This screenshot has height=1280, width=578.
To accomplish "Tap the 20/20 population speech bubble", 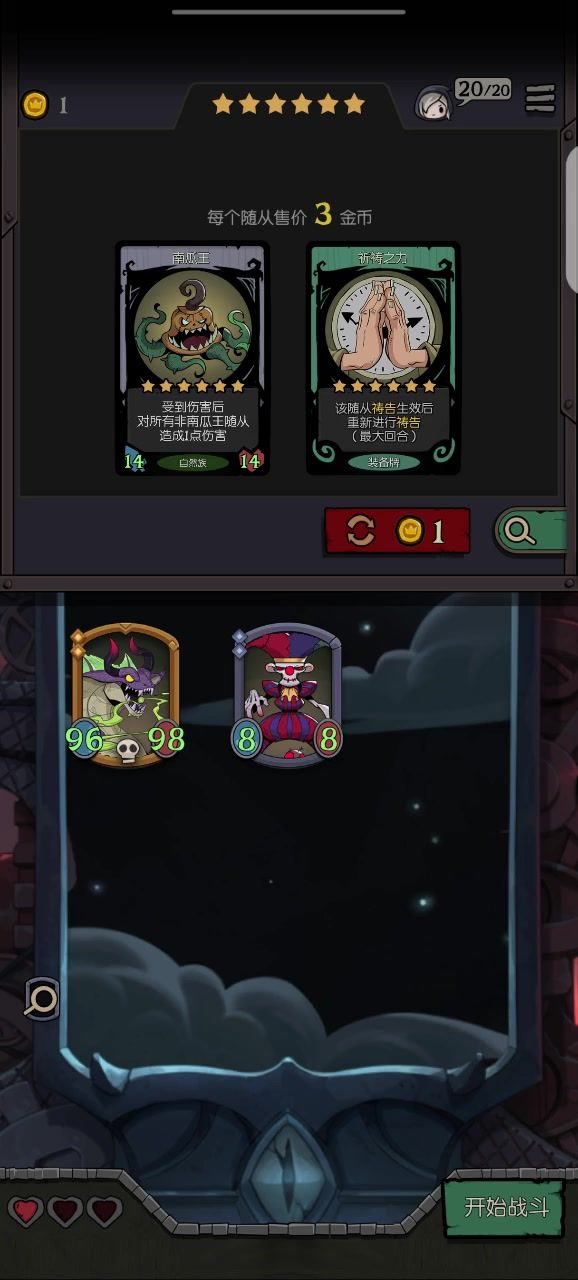I will click(x=484, y=91).
